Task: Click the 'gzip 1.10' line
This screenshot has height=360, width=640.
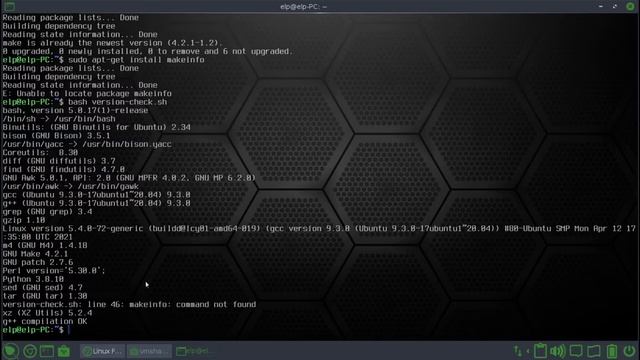Action: pyautogui.click(x=24, y=220)
